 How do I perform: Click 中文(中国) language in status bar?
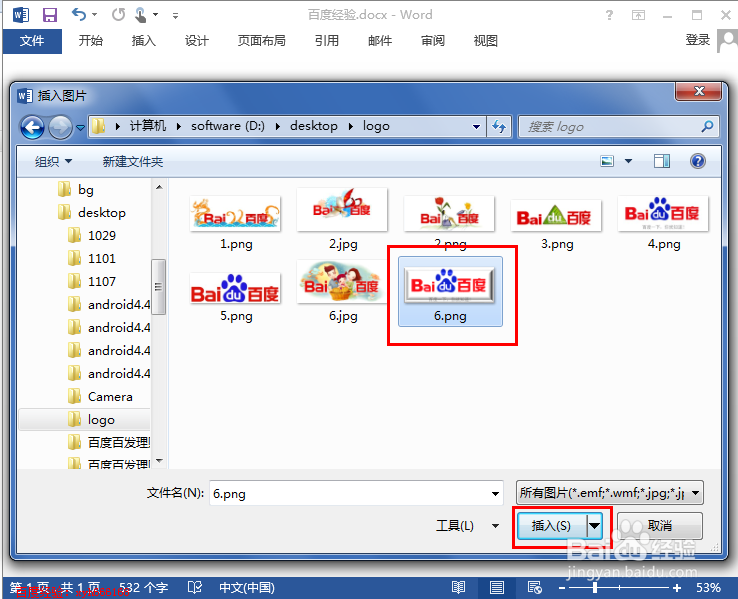(x=247, y=588)
